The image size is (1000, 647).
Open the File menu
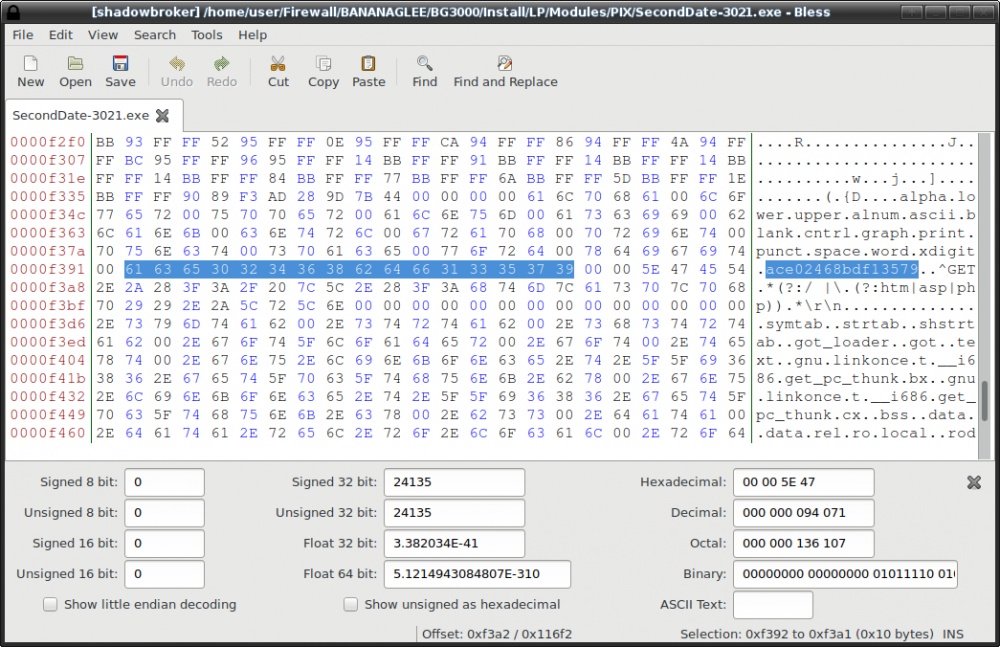pos(22,34)
